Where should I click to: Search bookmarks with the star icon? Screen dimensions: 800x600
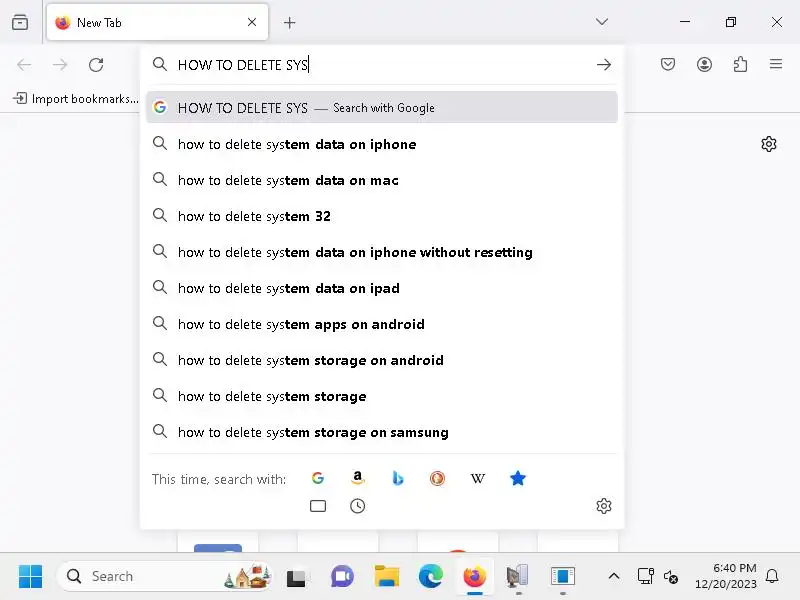(517, 478)
